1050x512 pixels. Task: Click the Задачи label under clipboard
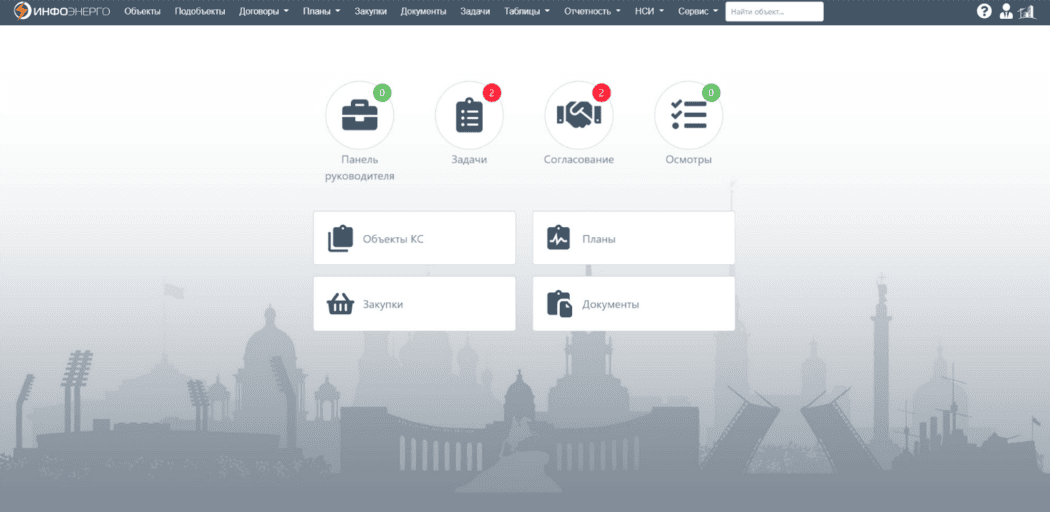469,160
